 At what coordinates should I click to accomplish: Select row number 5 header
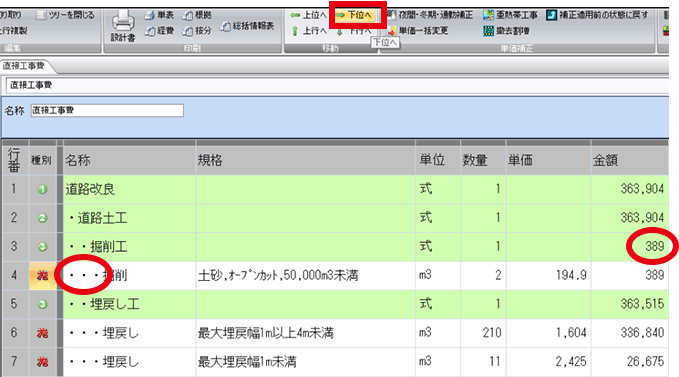[x=15, y=304]
